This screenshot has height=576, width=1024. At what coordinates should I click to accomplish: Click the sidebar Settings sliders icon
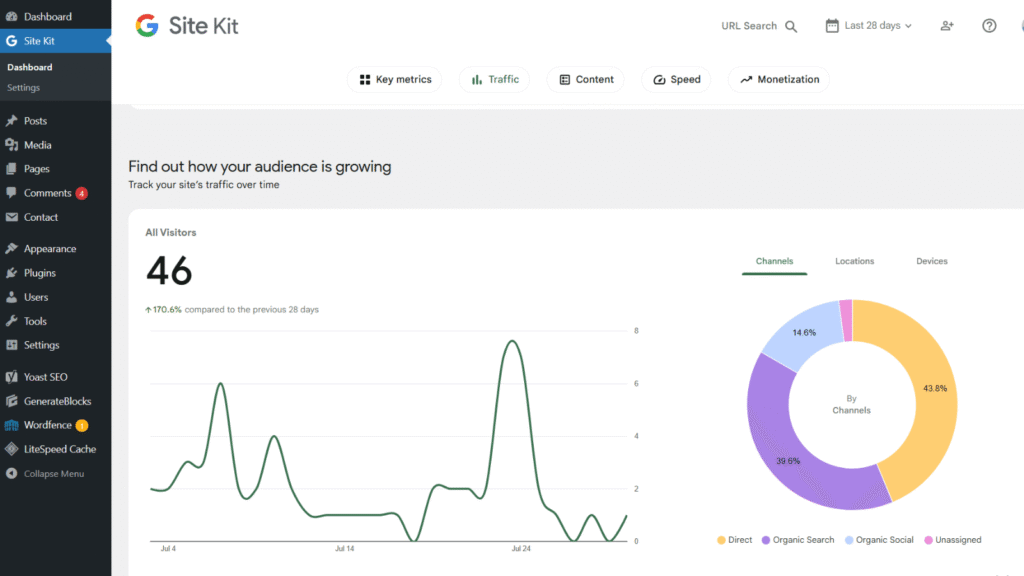pos(11,345)
